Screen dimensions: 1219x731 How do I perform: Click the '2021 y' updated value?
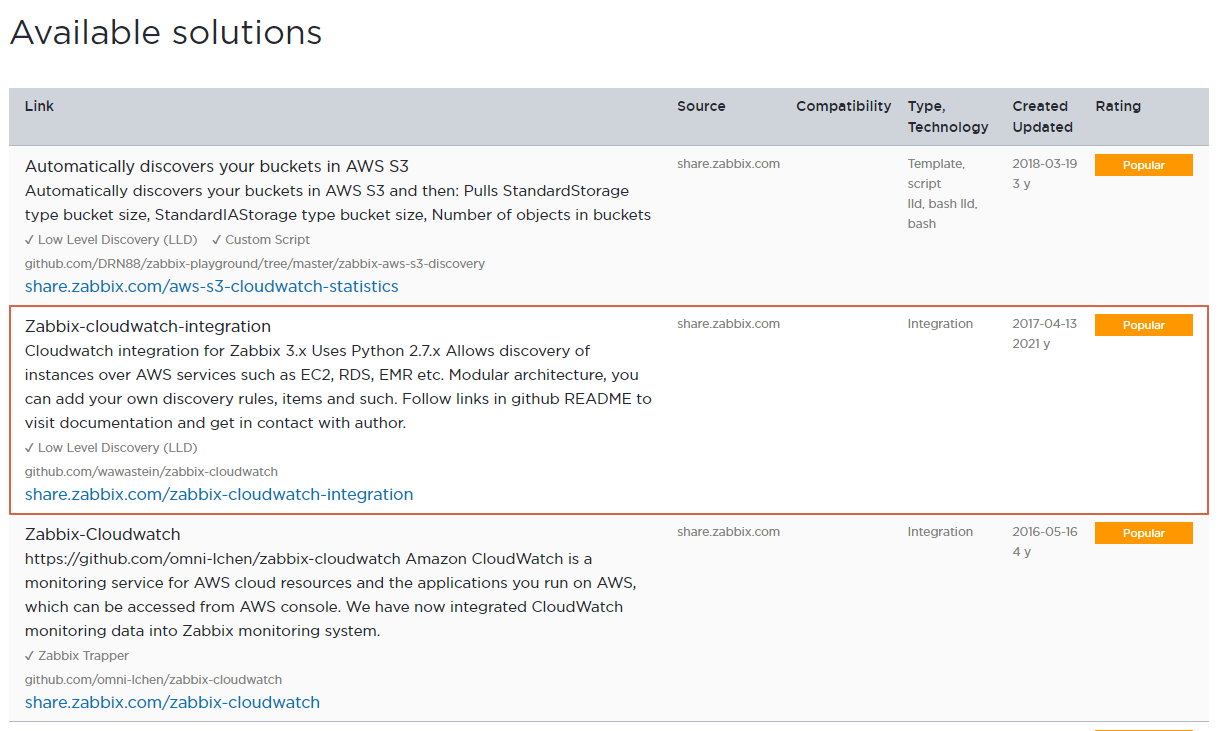(x=1031, y=344)
